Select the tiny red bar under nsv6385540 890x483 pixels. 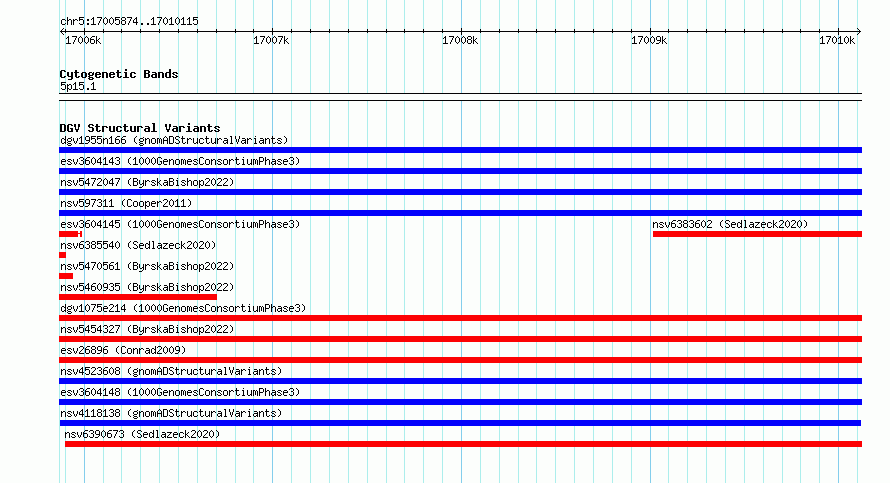pos(62,255)
